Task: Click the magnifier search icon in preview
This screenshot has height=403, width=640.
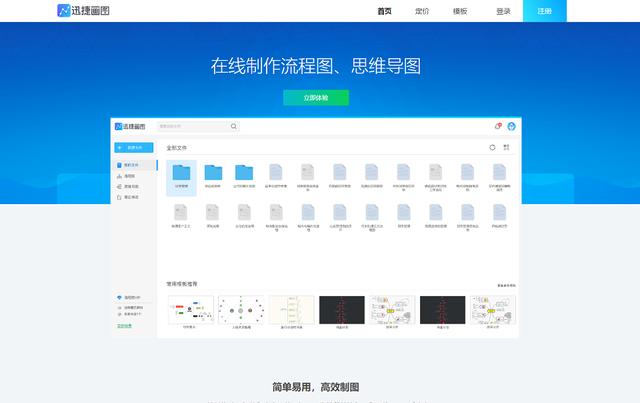Action: point(234,126)
